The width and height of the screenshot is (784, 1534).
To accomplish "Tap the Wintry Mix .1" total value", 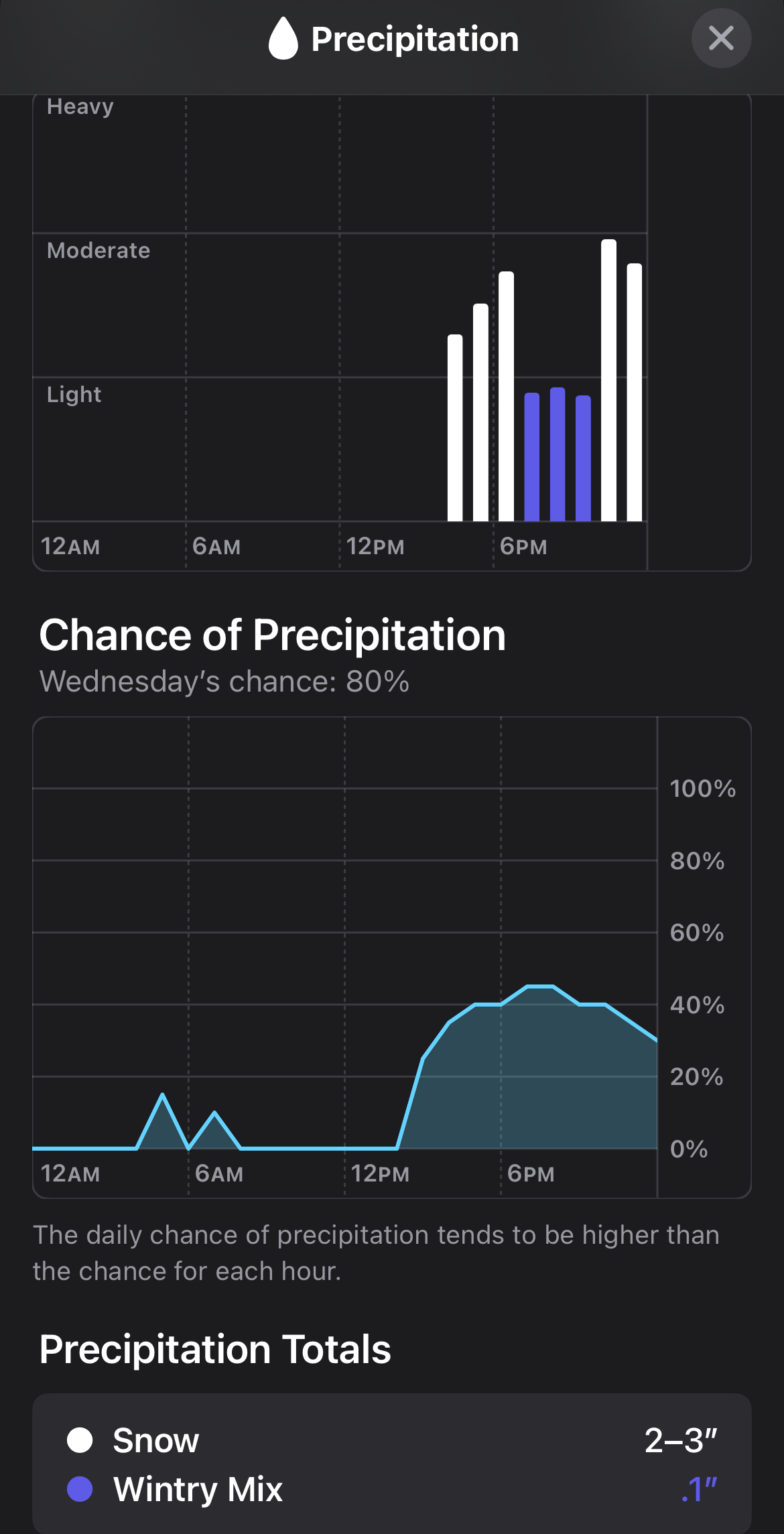I will click(x=699, y=1489).
